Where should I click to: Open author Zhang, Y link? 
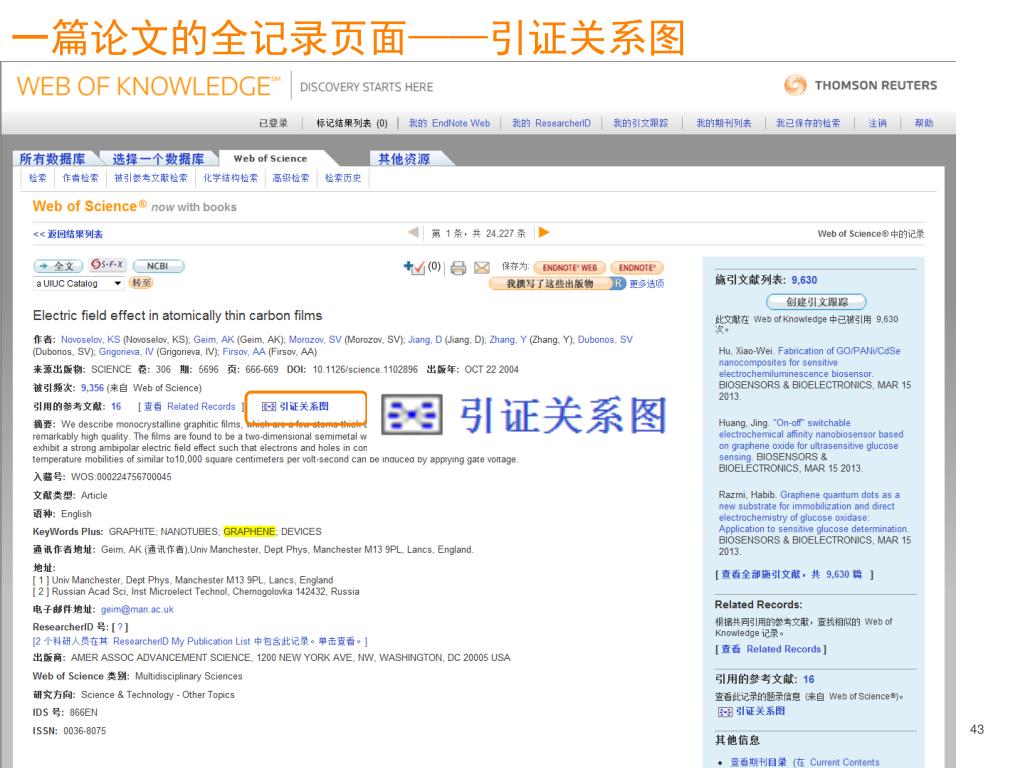click(507, 340)
